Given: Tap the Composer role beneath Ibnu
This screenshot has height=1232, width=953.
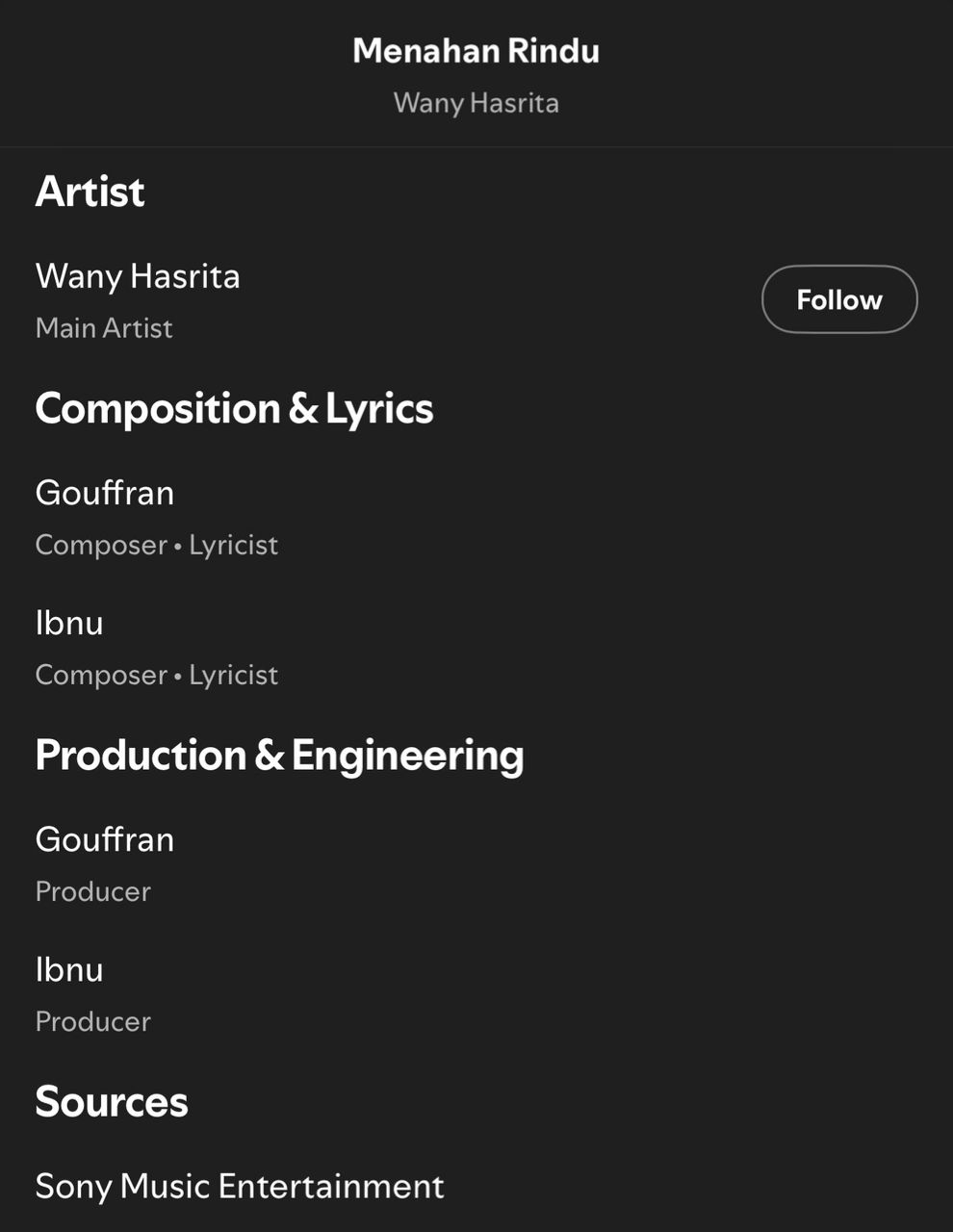Looking at the screenshot, I should (x=101, y=675).
